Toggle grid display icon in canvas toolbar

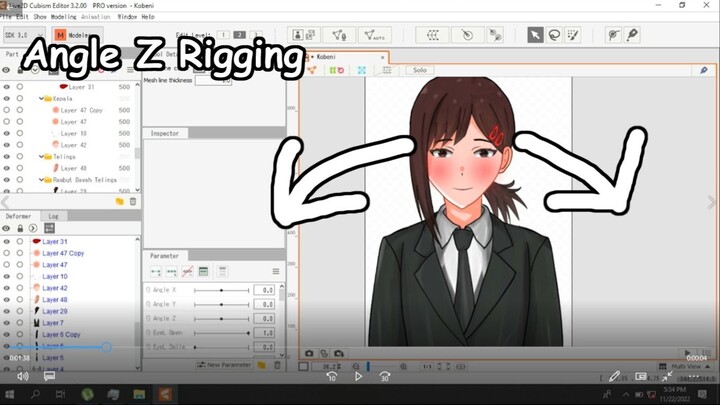(x=387, y=70)
